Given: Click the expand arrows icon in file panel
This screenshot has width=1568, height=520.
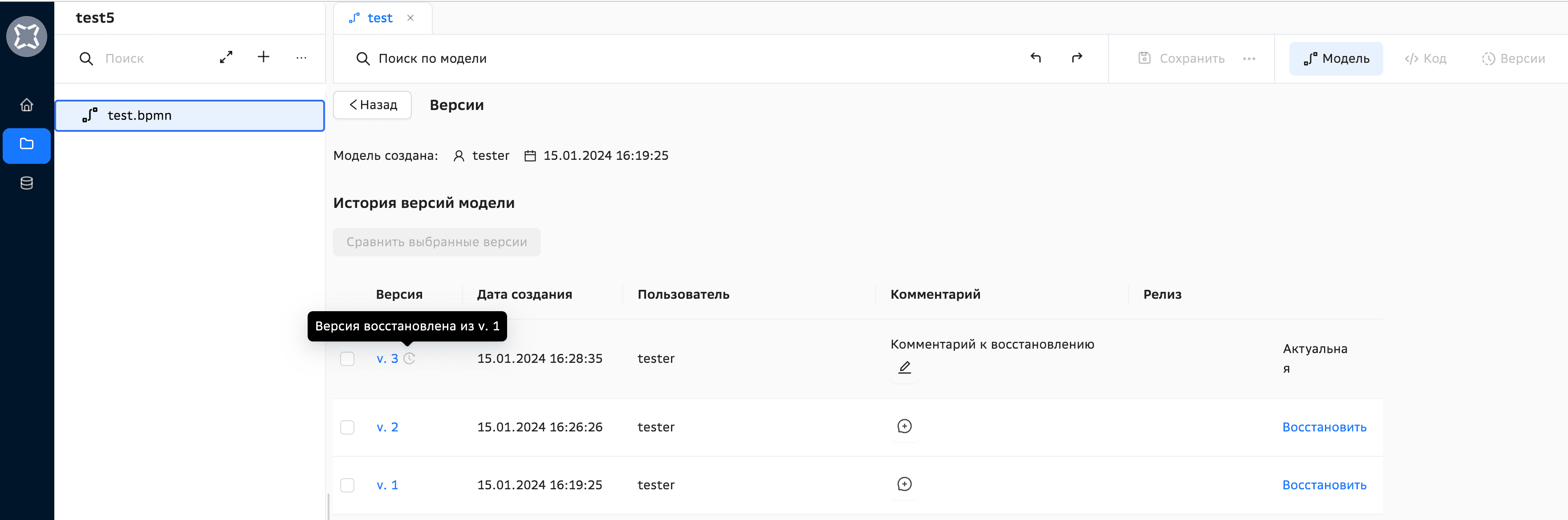Looking at the screenshot, I should (226, 57).
